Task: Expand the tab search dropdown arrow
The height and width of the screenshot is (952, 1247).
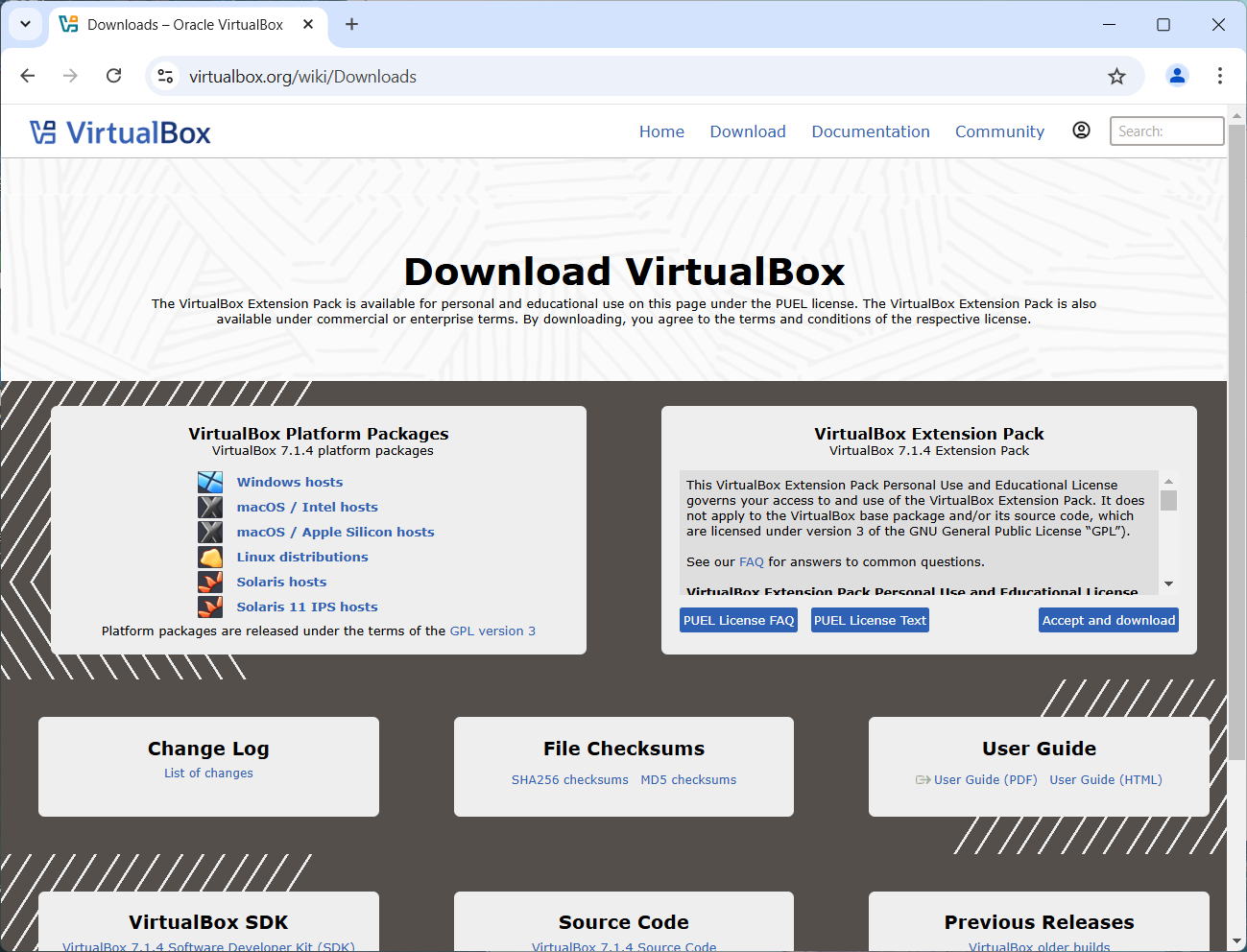Action: (x=25, y=24)
